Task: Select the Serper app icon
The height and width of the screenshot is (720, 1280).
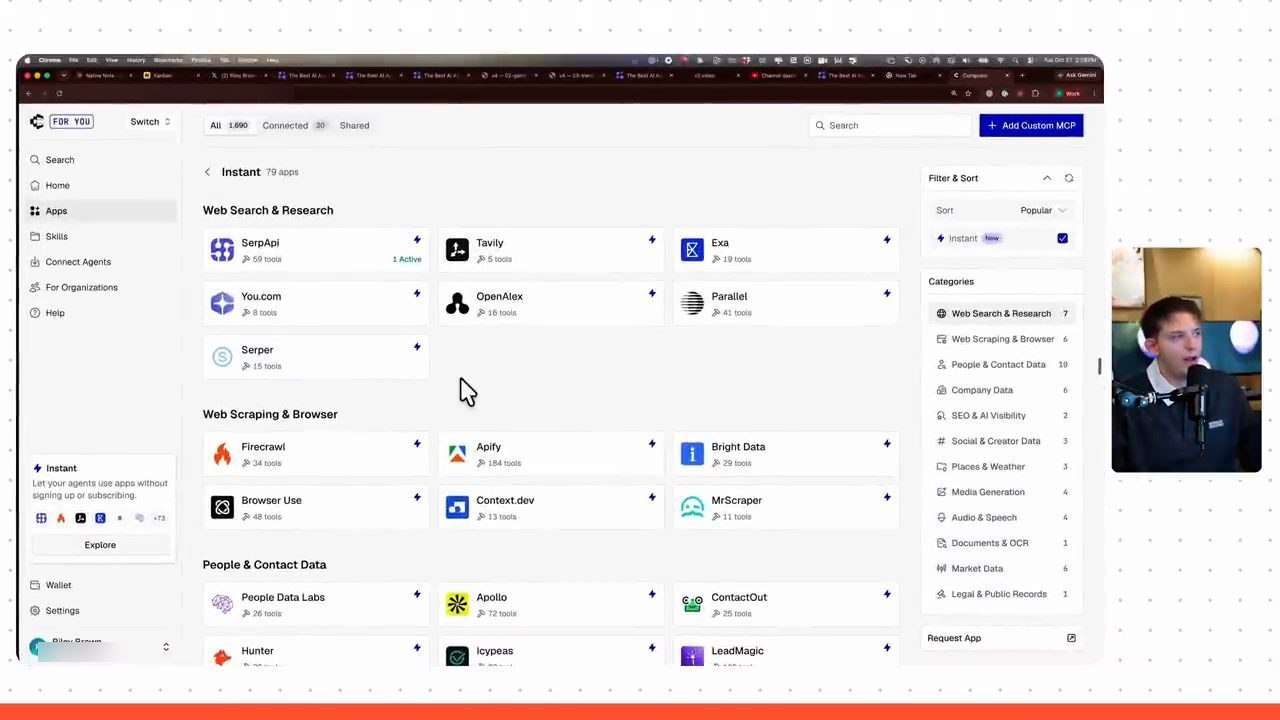Action: point(222,357)
